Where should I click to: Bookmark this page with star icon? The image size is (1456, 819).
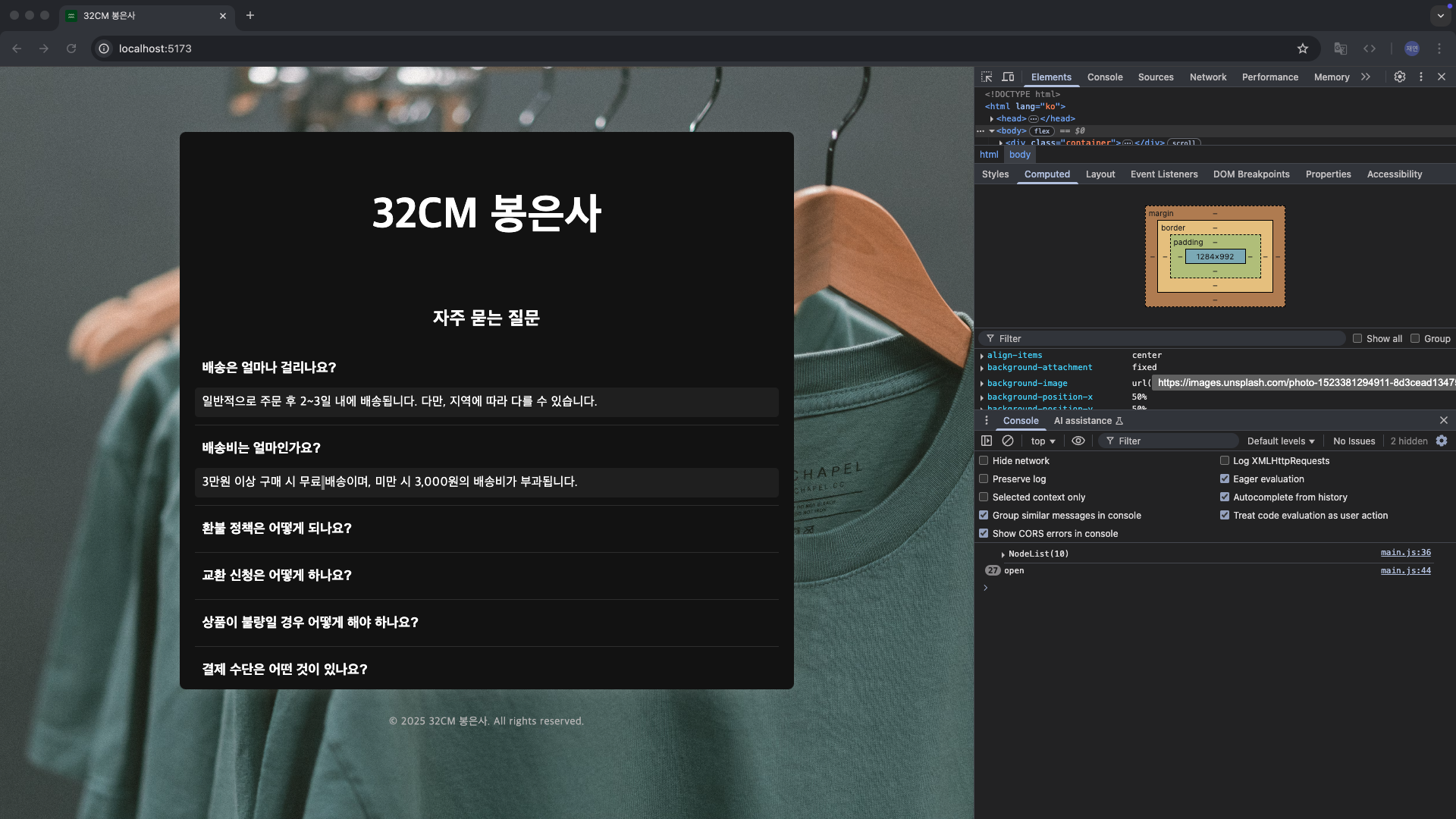(1303, 49)
